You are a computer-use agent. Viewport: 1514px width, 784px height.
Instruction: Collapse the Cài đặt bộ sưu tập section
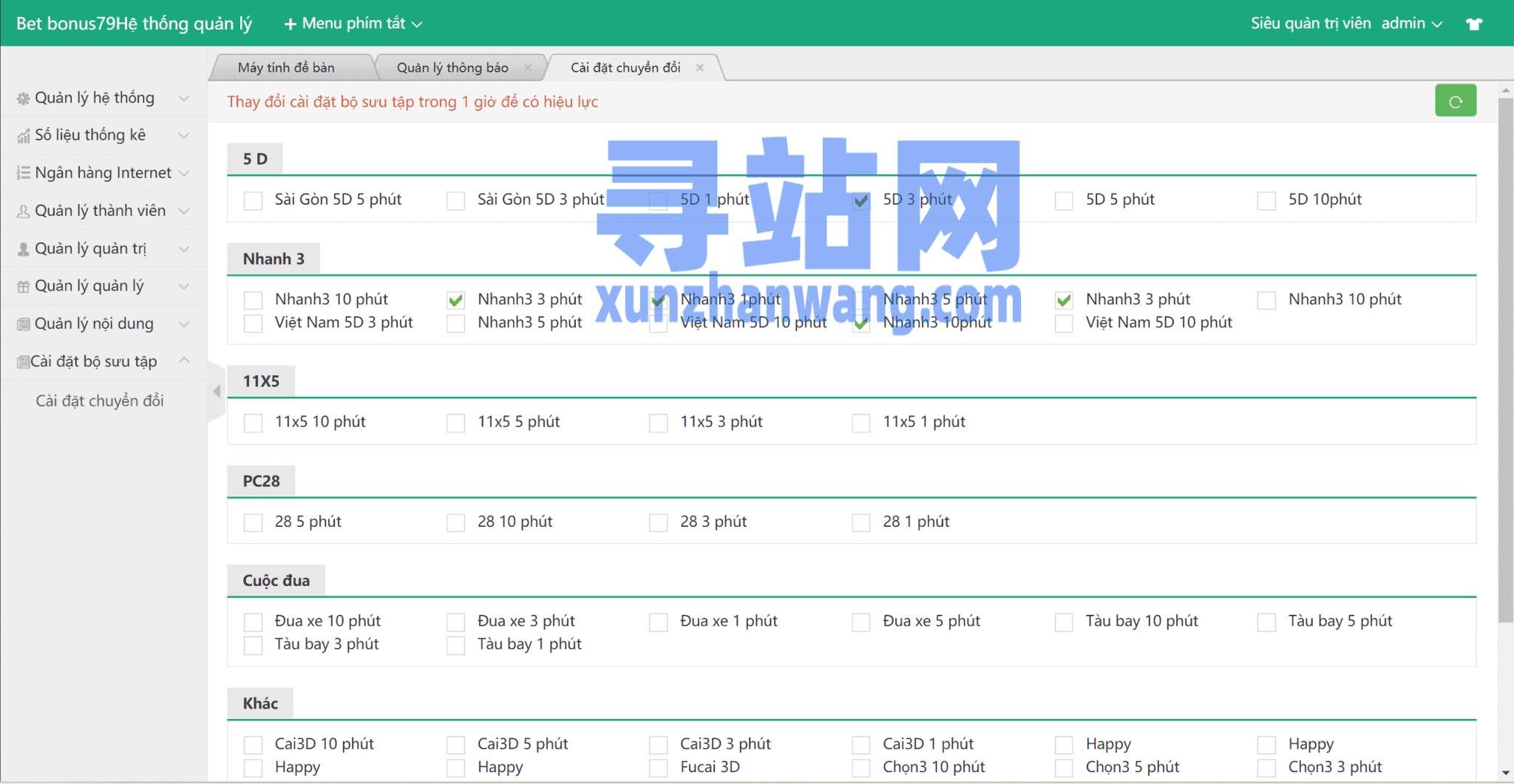point(184,361)
